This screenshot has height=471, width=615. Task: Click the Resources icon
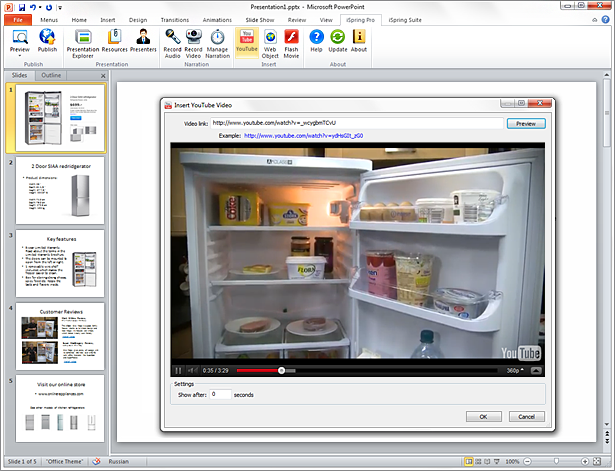[115, 37]
